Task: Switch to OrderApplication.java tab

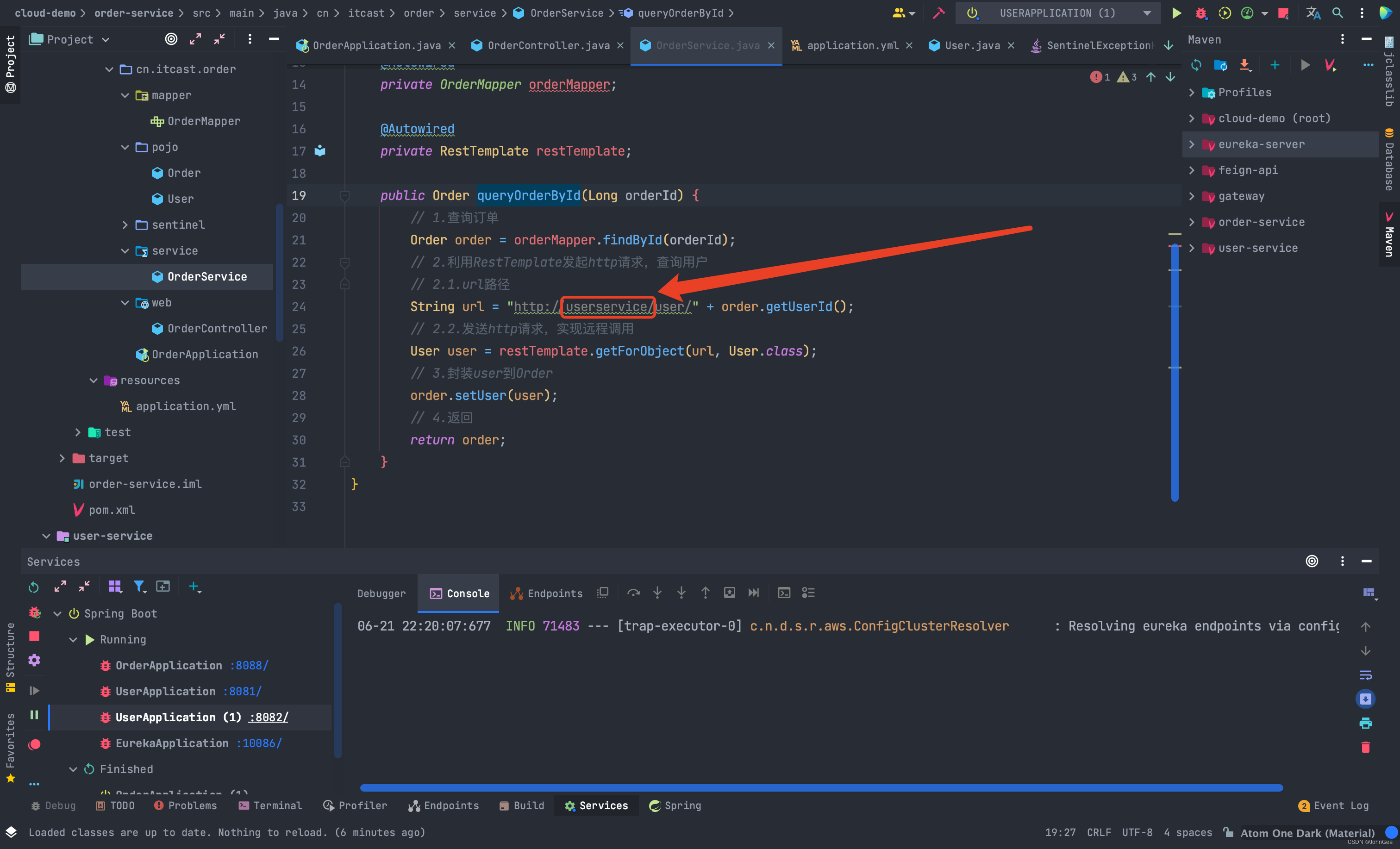Action: pyautogui.click(x=375, y=45)
